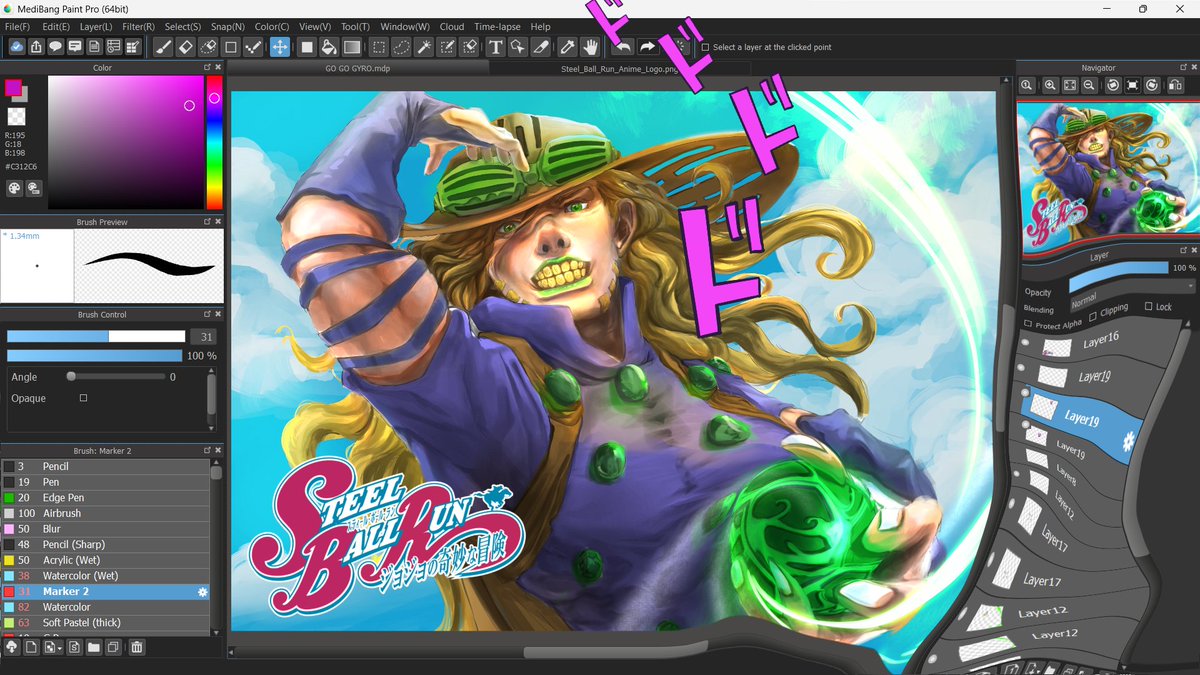
Task: Click the color palette icon in Color panel
Action: (14, 187)
